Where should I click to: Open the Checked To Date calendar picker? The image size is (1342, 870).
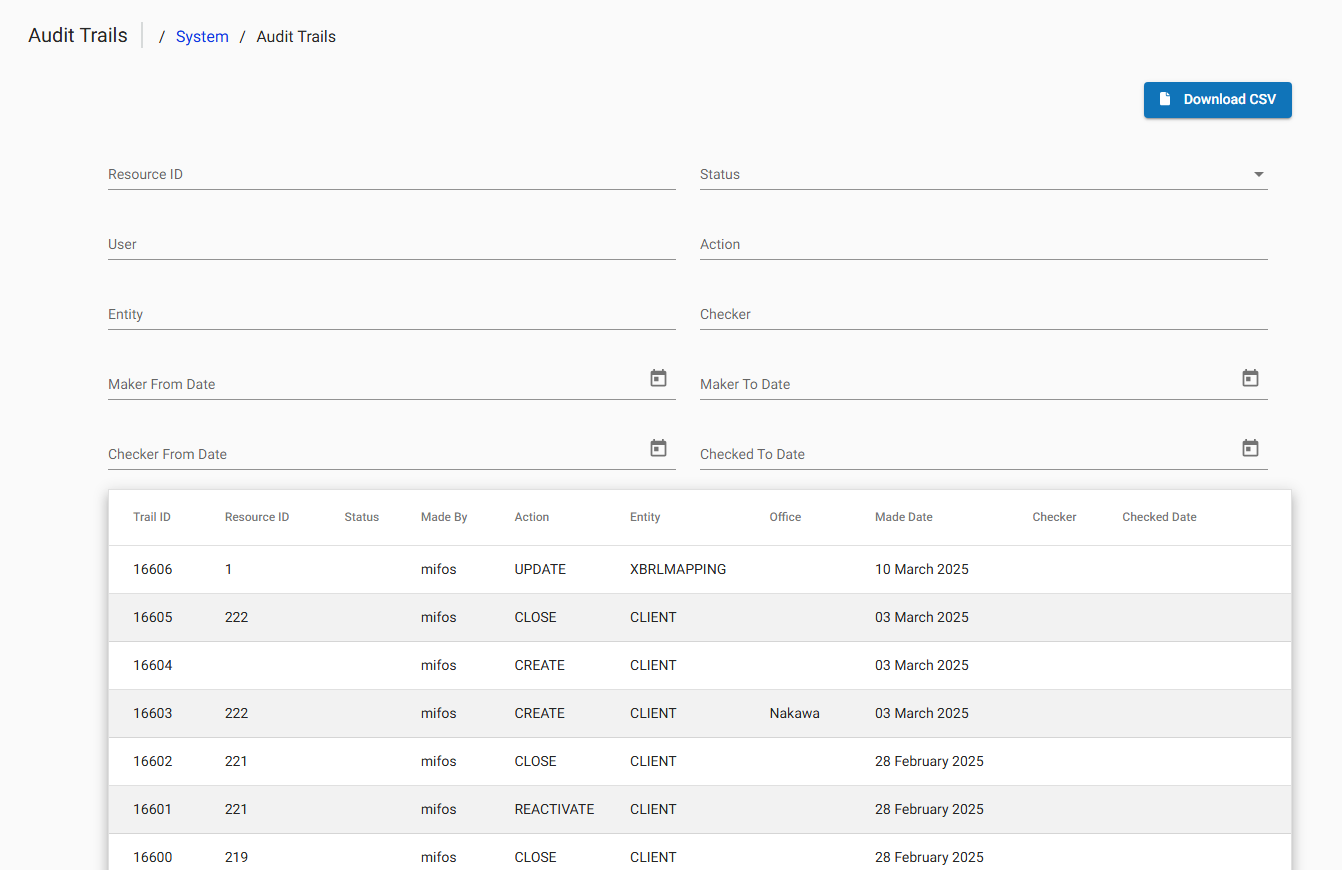point(1250,449)
